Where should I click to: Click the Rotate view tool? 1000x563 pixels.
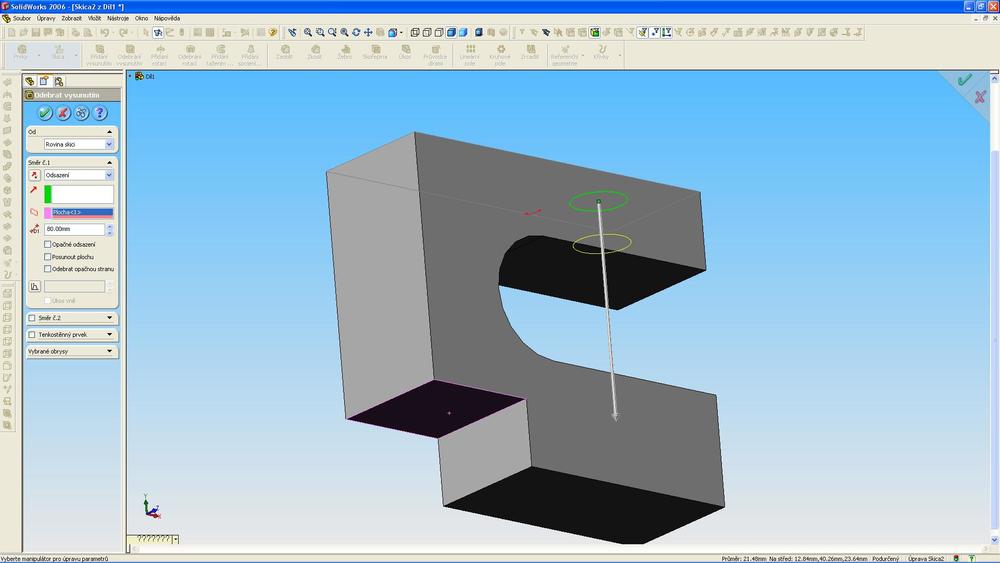(x=356, y=32)
